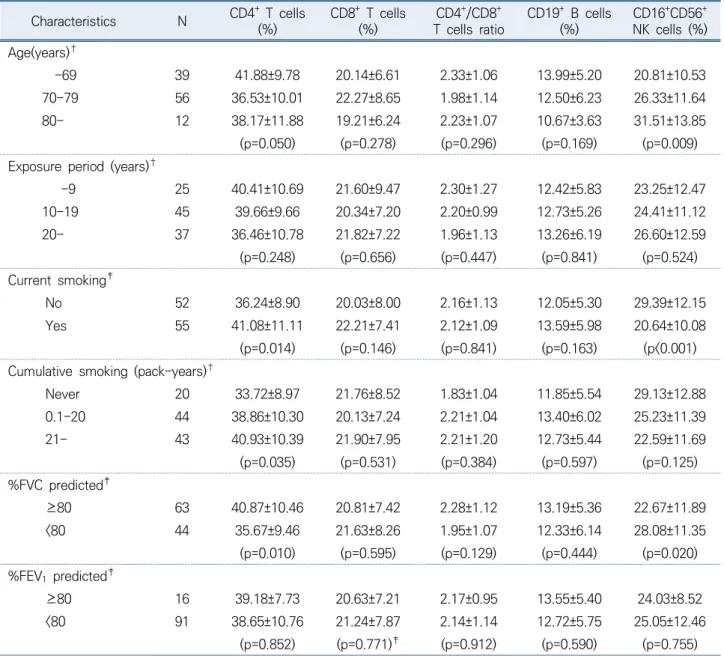Select Cumulative smoking (pack-years) label
This screenshot has width=724, height=656.
click(110, 371)
